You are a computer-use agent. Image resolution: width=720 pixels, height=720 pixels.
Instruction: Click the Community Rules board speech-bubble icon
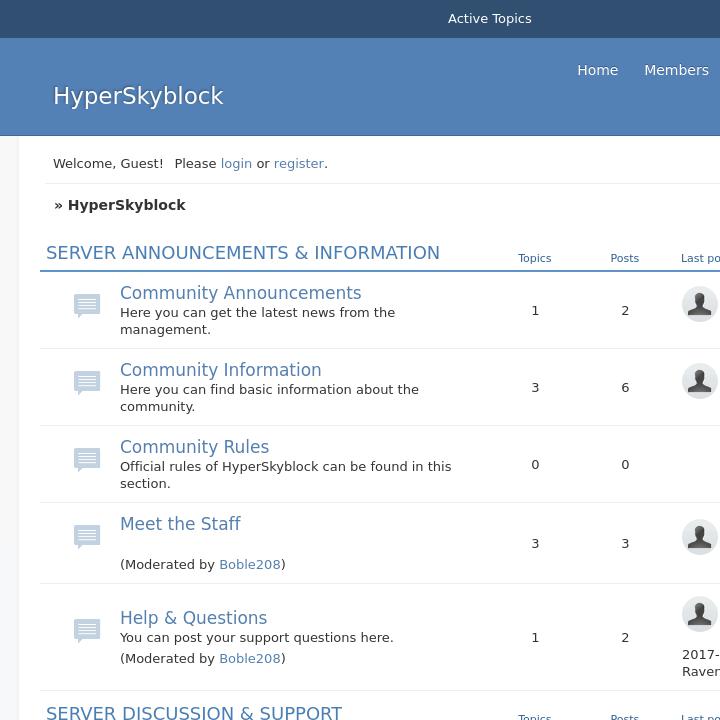(x=87, y=459)
